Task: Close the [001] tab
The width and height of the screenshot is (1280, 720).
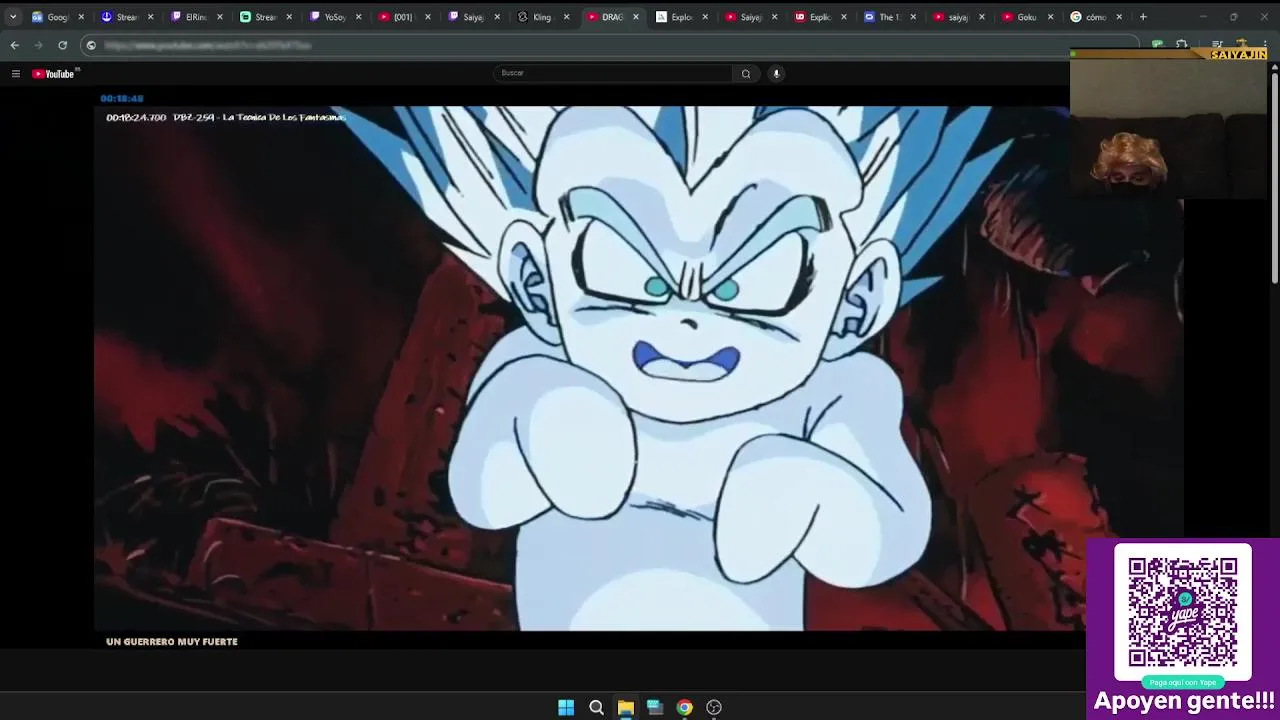Action: pos(428,17)
